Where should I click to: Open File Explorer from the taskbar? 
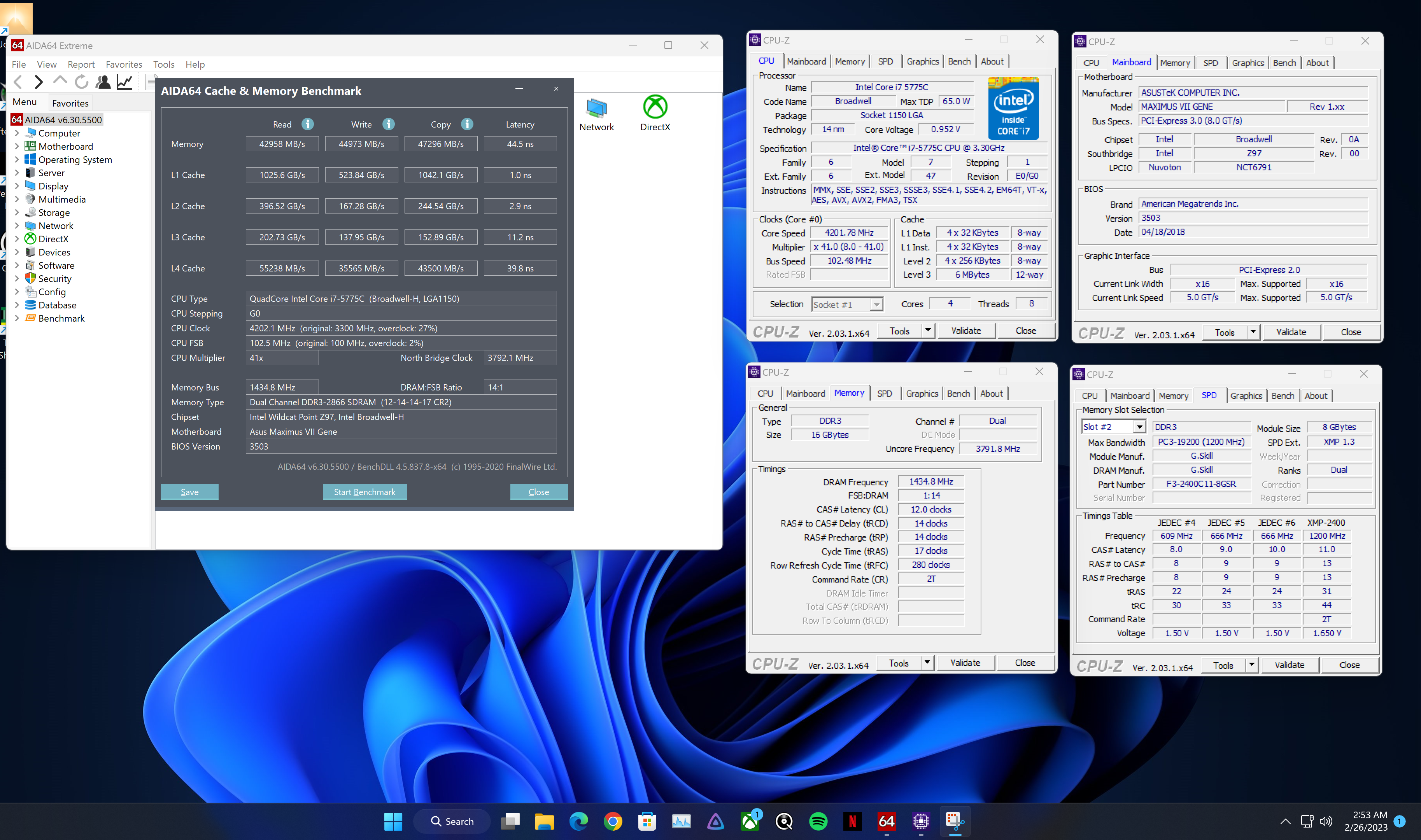coord(544,821)
